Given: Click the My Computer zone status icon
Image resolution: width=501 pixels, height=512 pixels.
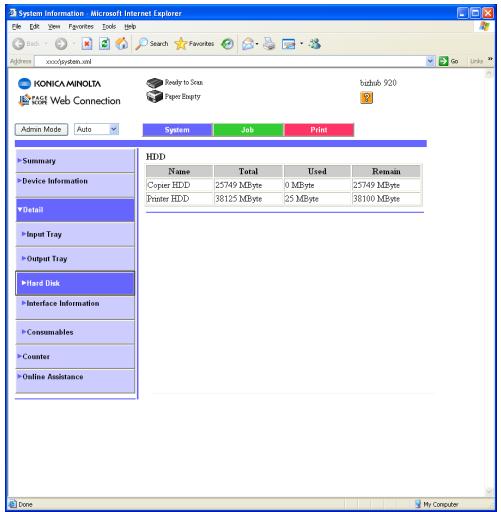Looking at the screenshot, I should click(x=418, y=504).
